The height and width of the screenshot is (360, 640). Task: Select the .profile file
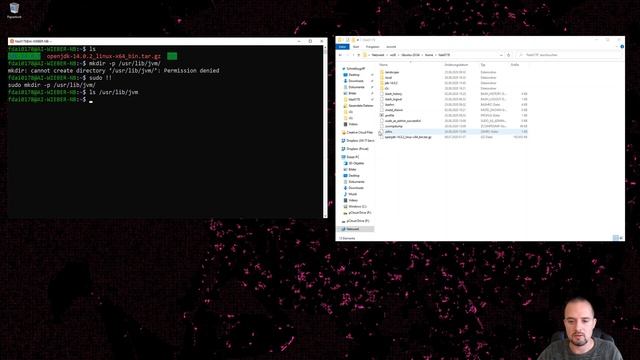point(389,116)
